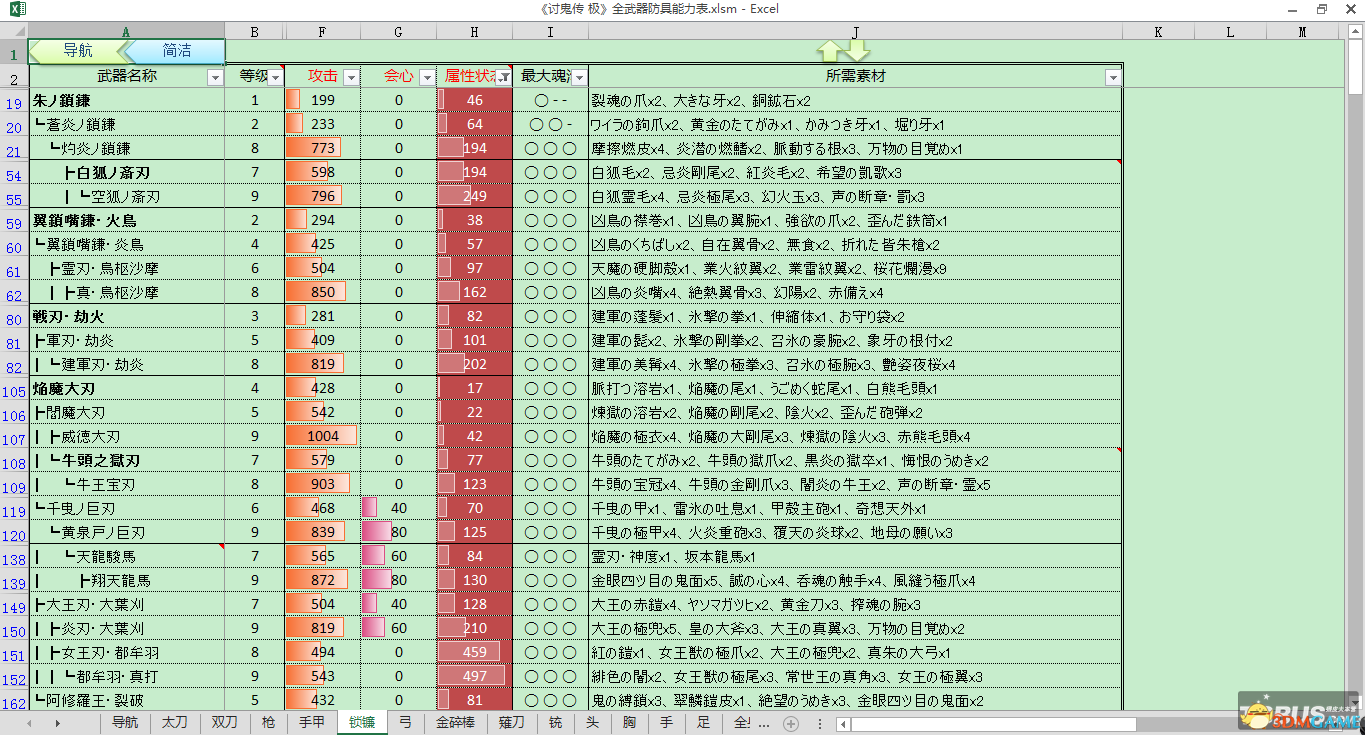Switch to the 铳 sheet tab

(555, 723)
